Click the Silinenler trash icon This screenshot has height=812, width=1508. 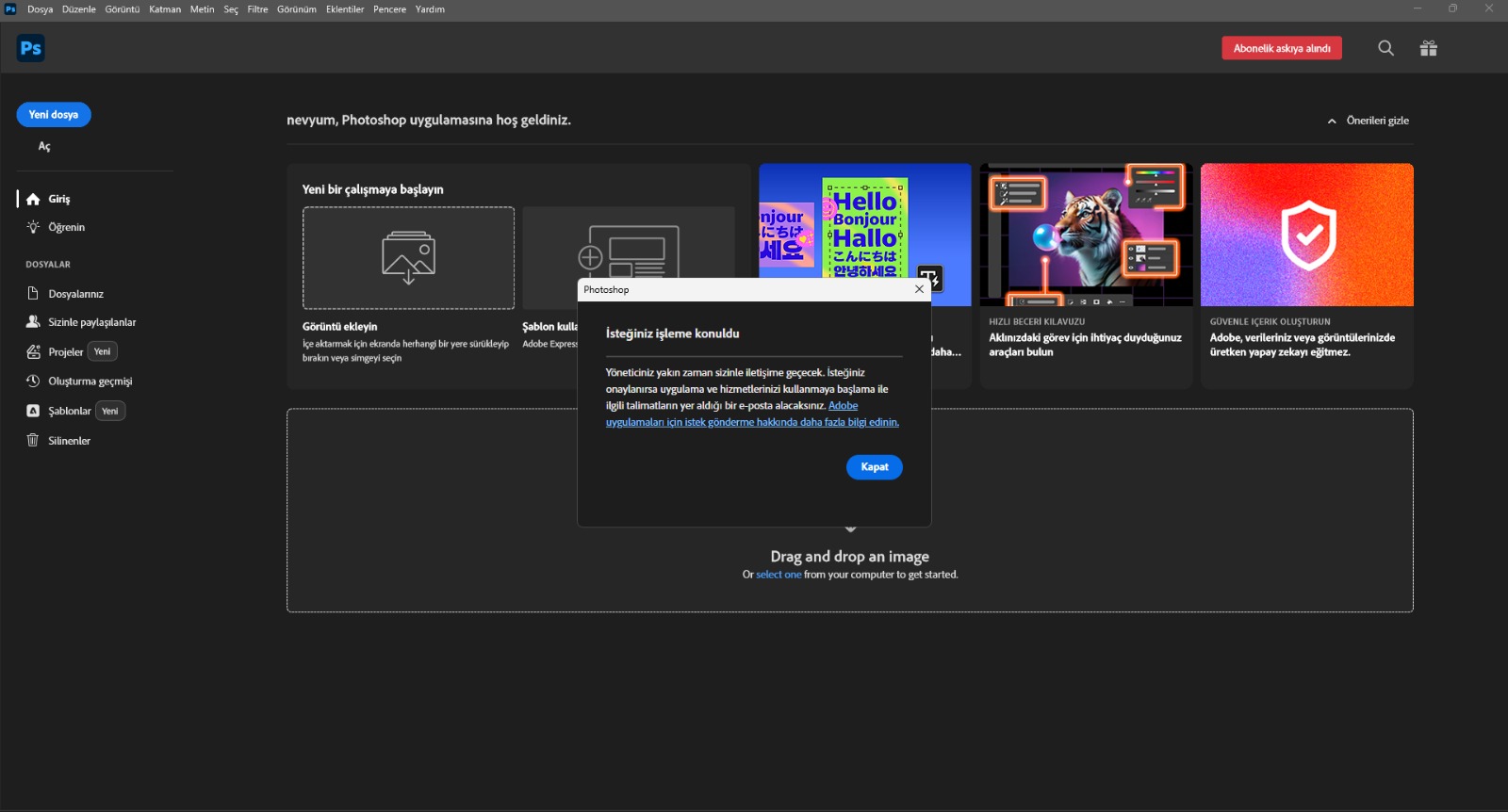33,441
